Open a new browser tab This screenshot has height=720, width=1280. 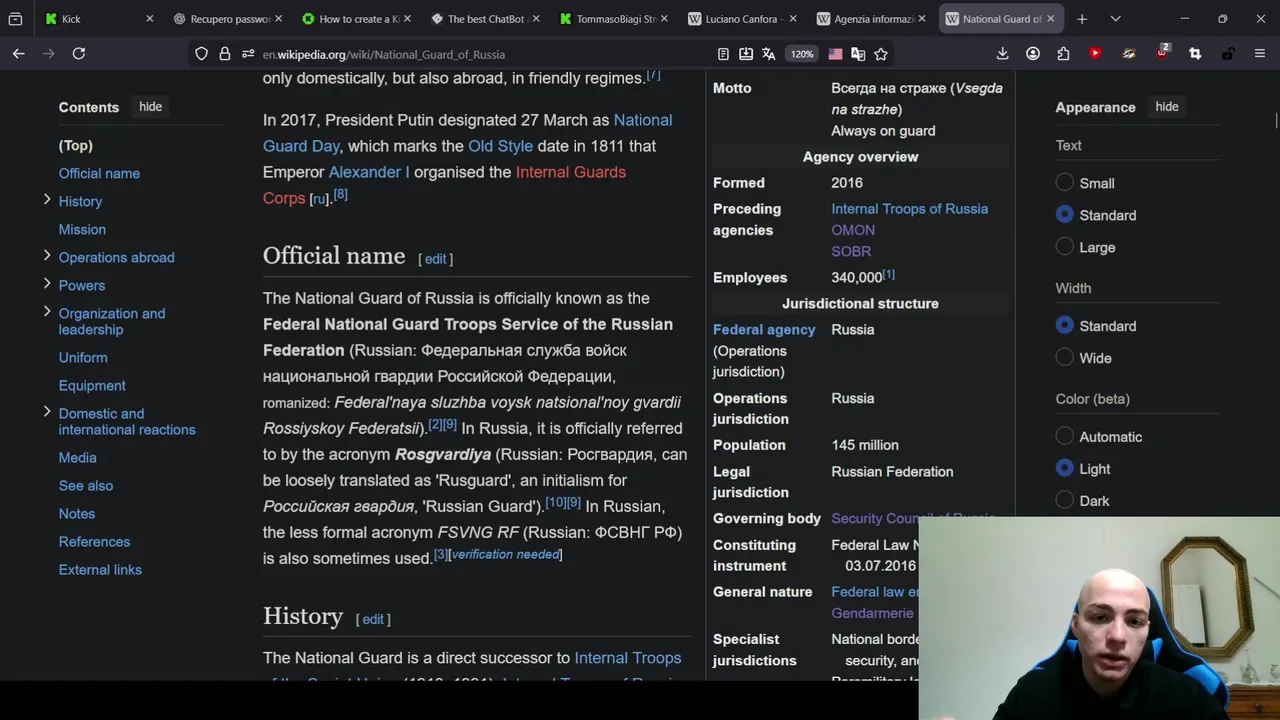1082,19
